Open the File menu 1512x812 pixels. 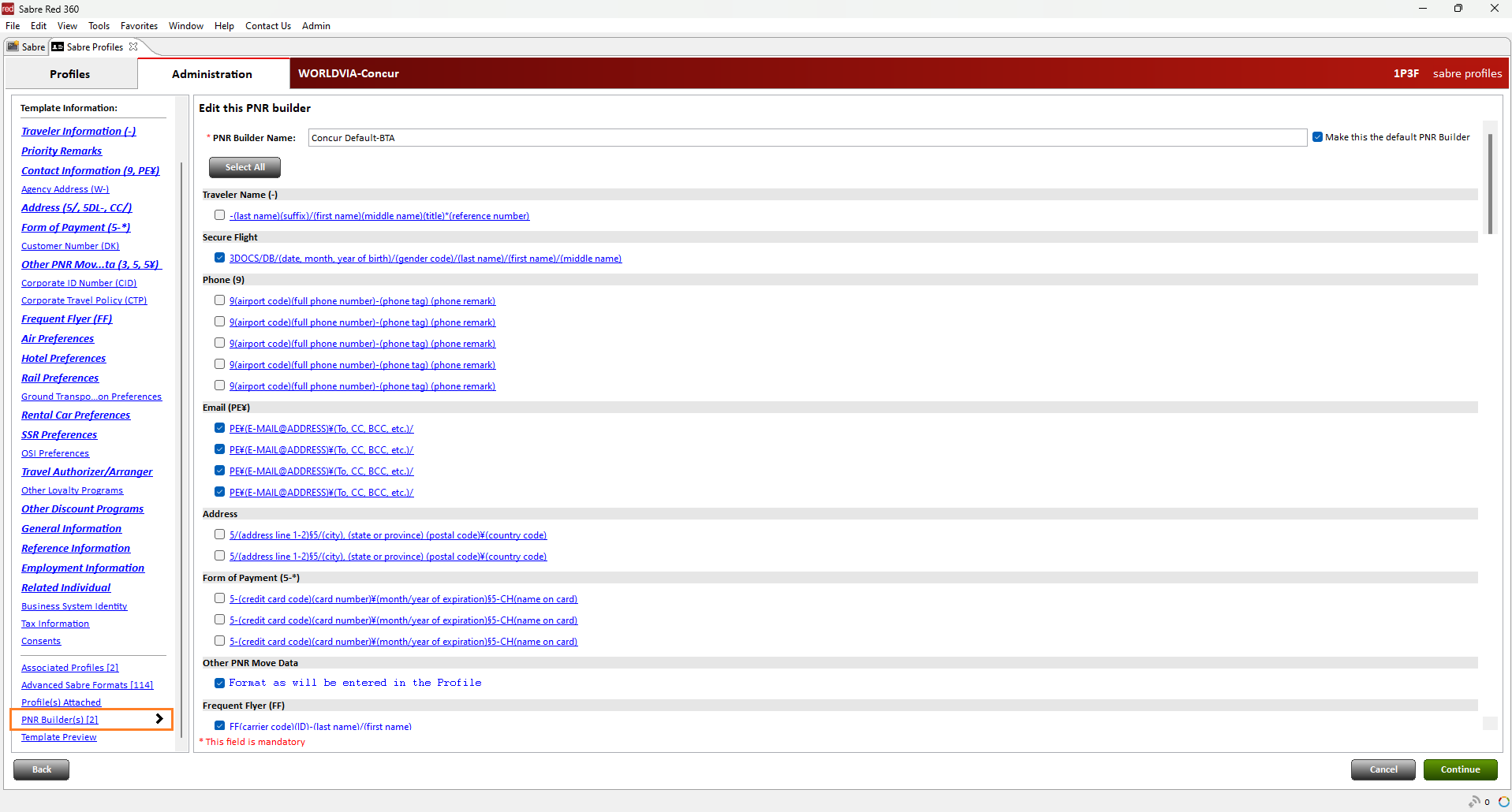(x=13, y=26)
